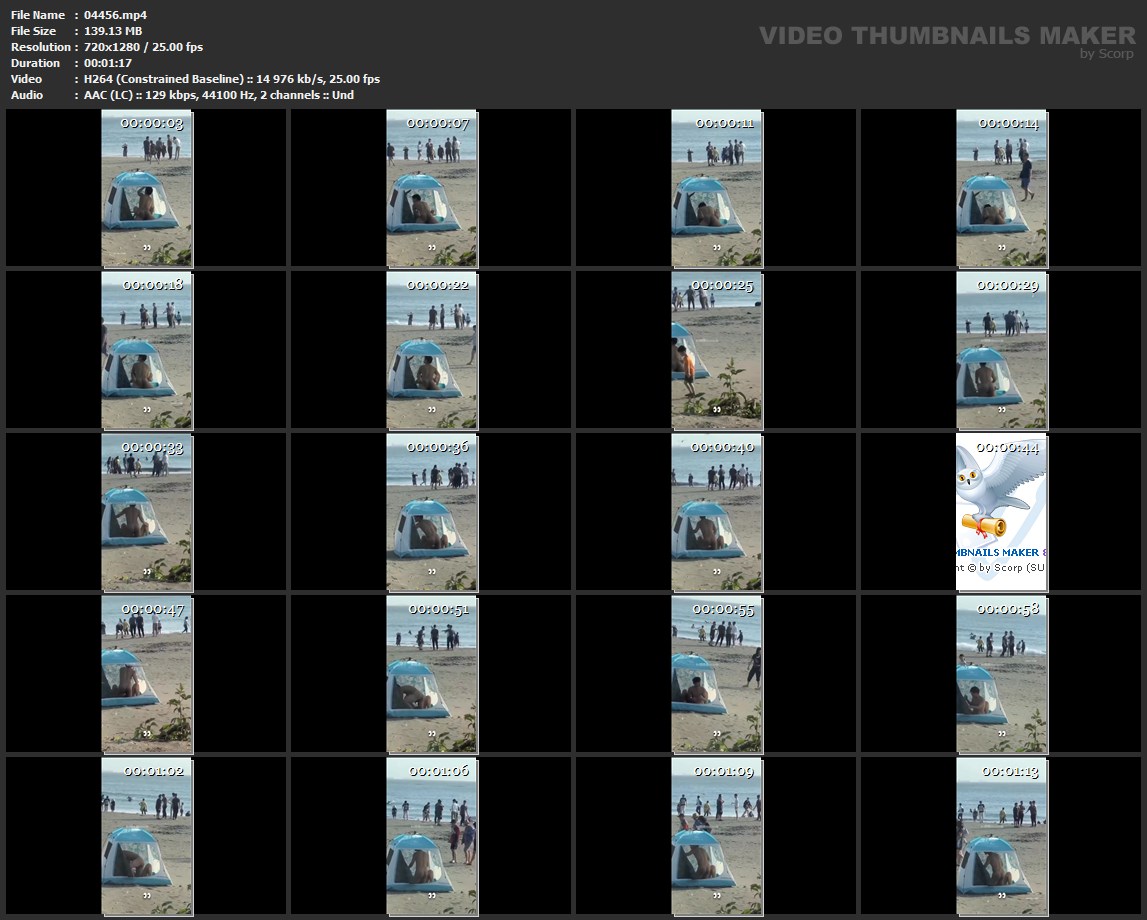Image resolution: width=1147 pixels, height=920 pixels.
Task: Open the 00:01:06 frame
Action: tap(432, 836)
